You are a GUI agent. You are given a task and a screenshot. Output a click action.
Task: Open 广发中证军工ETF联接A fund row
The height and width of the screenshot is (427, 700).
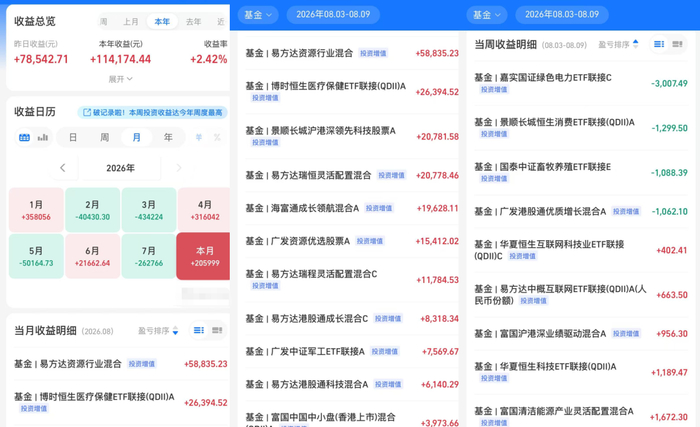[x=352, y=352]
